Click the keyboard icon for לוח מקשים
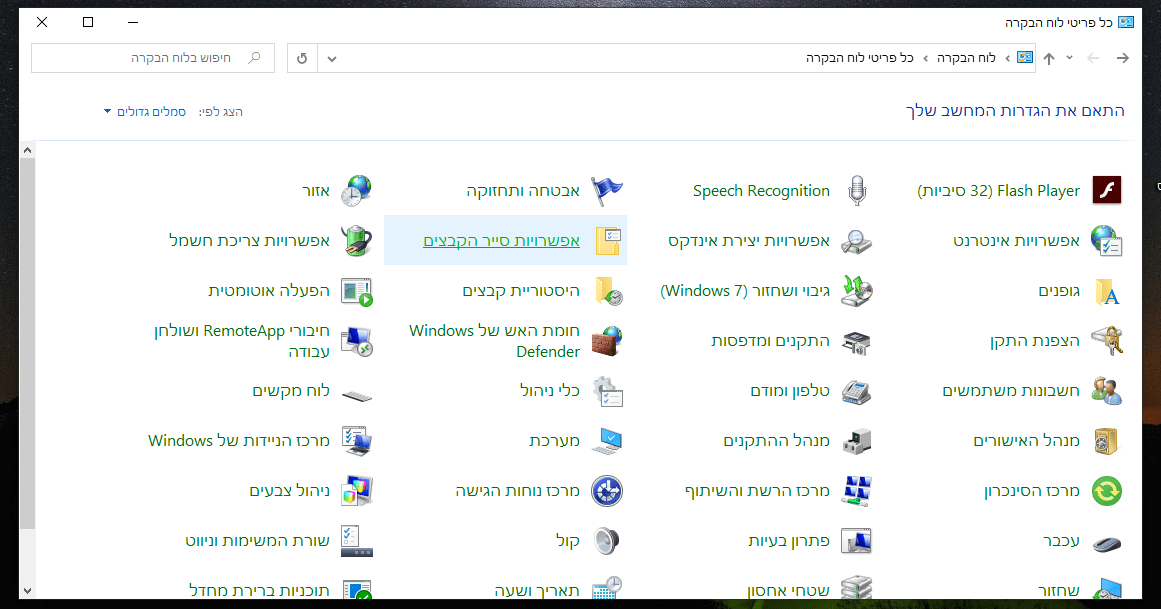The height and width of the screenshot is (609, 1161). pos(356,395)
